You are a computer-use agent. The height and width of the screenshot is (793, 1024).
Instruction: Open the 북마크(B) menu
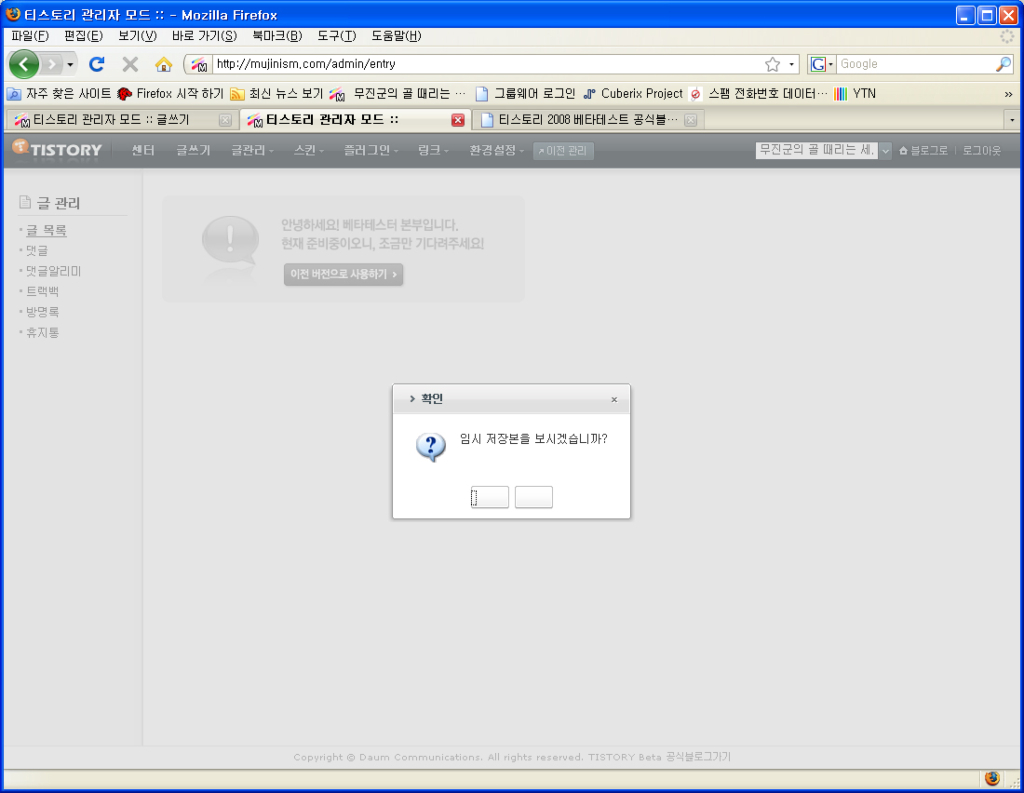click(277, 36)
